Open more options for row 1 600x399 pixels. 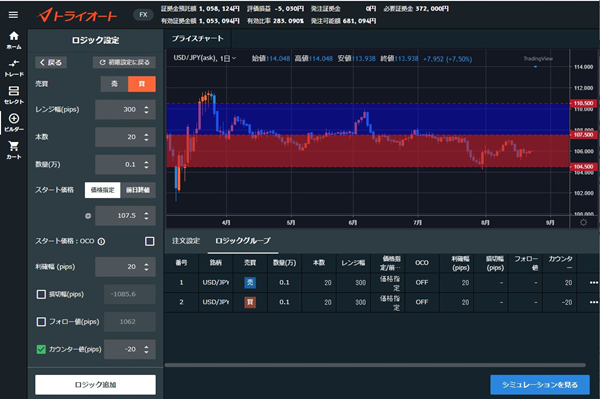pyautogui.click(x=593, y=283)
